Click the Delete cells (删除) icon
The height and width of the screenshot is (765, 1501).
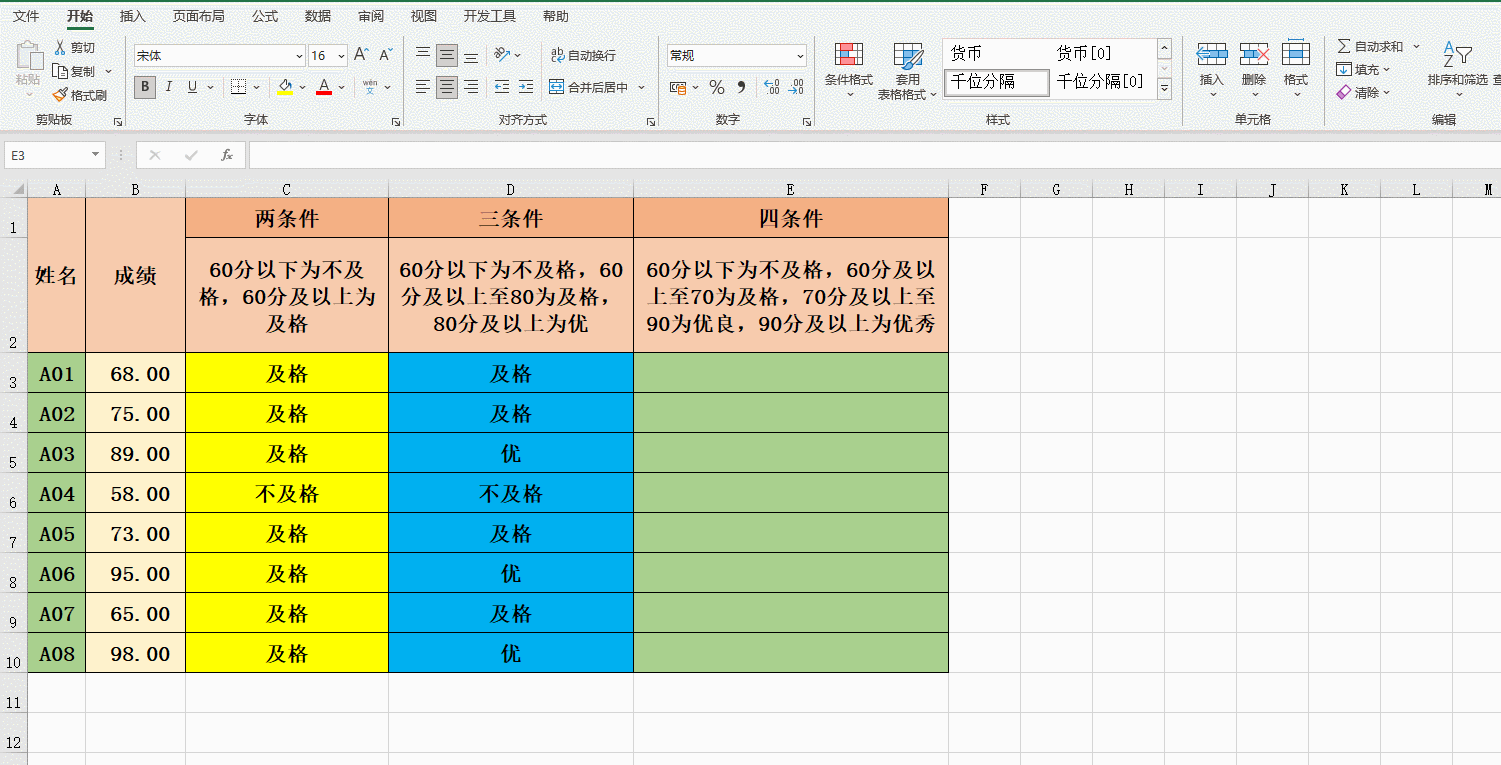click(1254, 55)
